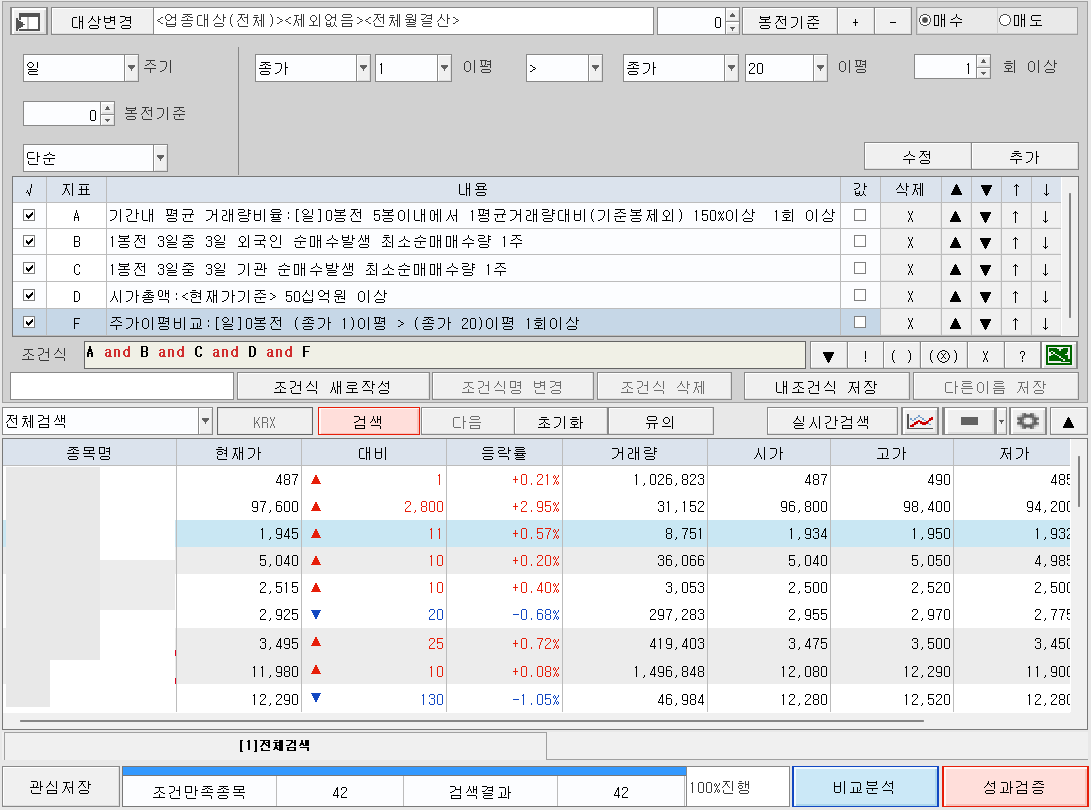Click the 성과검증 button
This screenshot has width=1091, height=810.
coord(1014,786)
